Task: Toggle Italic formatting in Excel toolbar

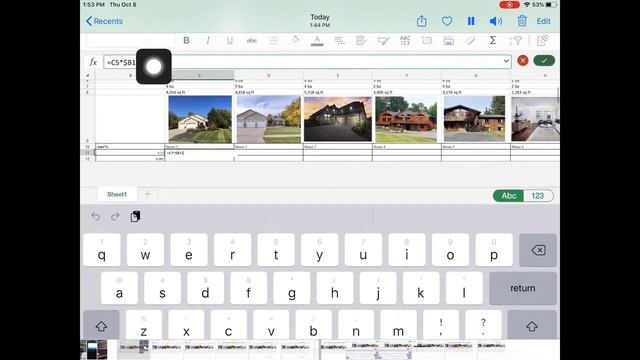Action: [208, 40]
